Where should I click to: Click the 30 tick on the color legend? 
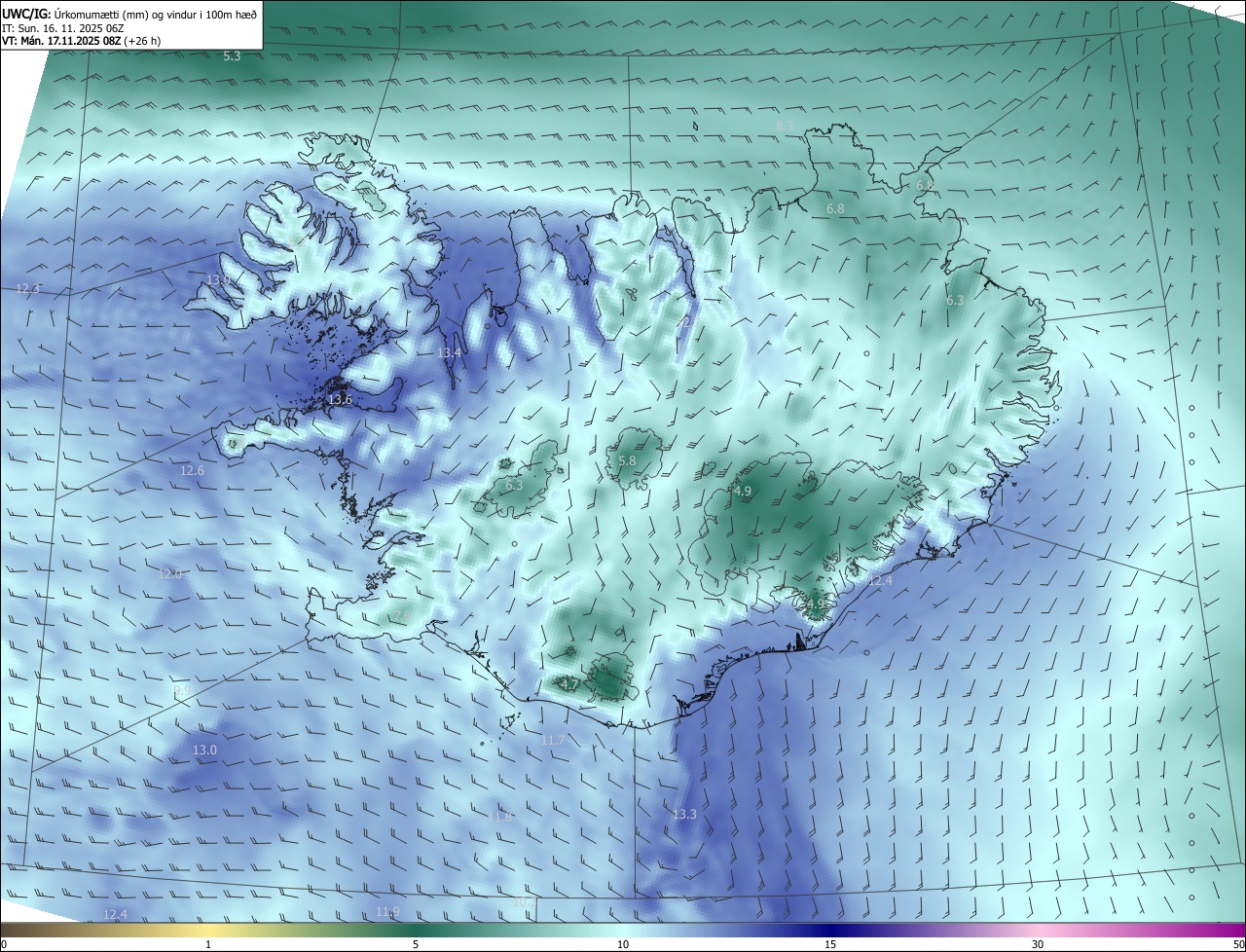click(x=1038, y=945)
